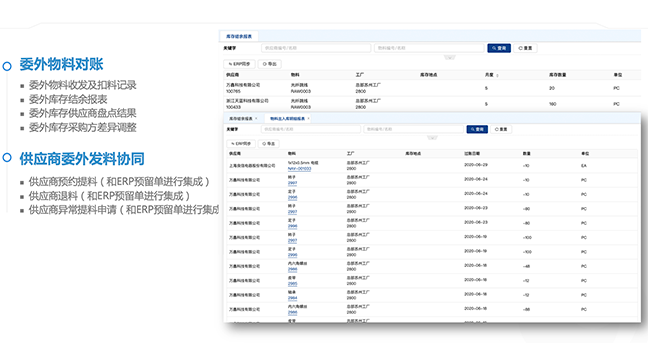Select posting date 2020-06-29 cell
Image resolution: width=648 pixels, height=364 pixels.
476,165
